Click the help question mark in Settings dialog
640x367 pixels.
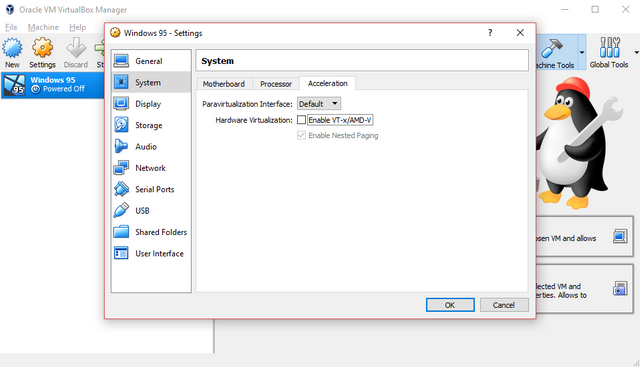[490, 33]
